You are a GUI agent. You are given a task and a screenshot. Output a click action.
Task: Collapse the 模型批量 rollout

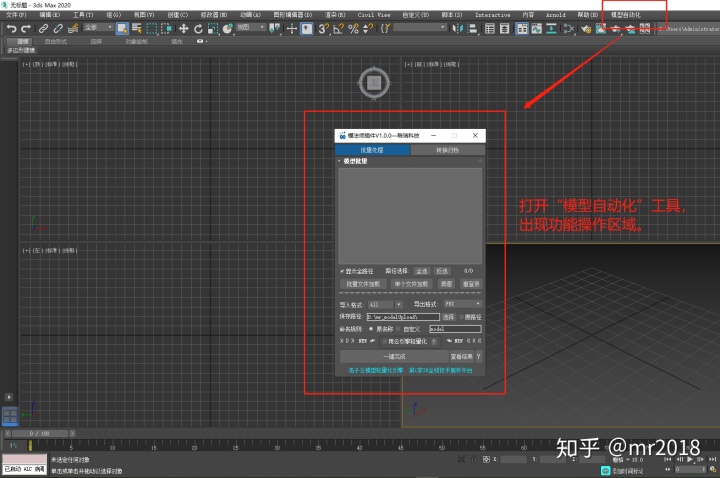coord(353,161)
